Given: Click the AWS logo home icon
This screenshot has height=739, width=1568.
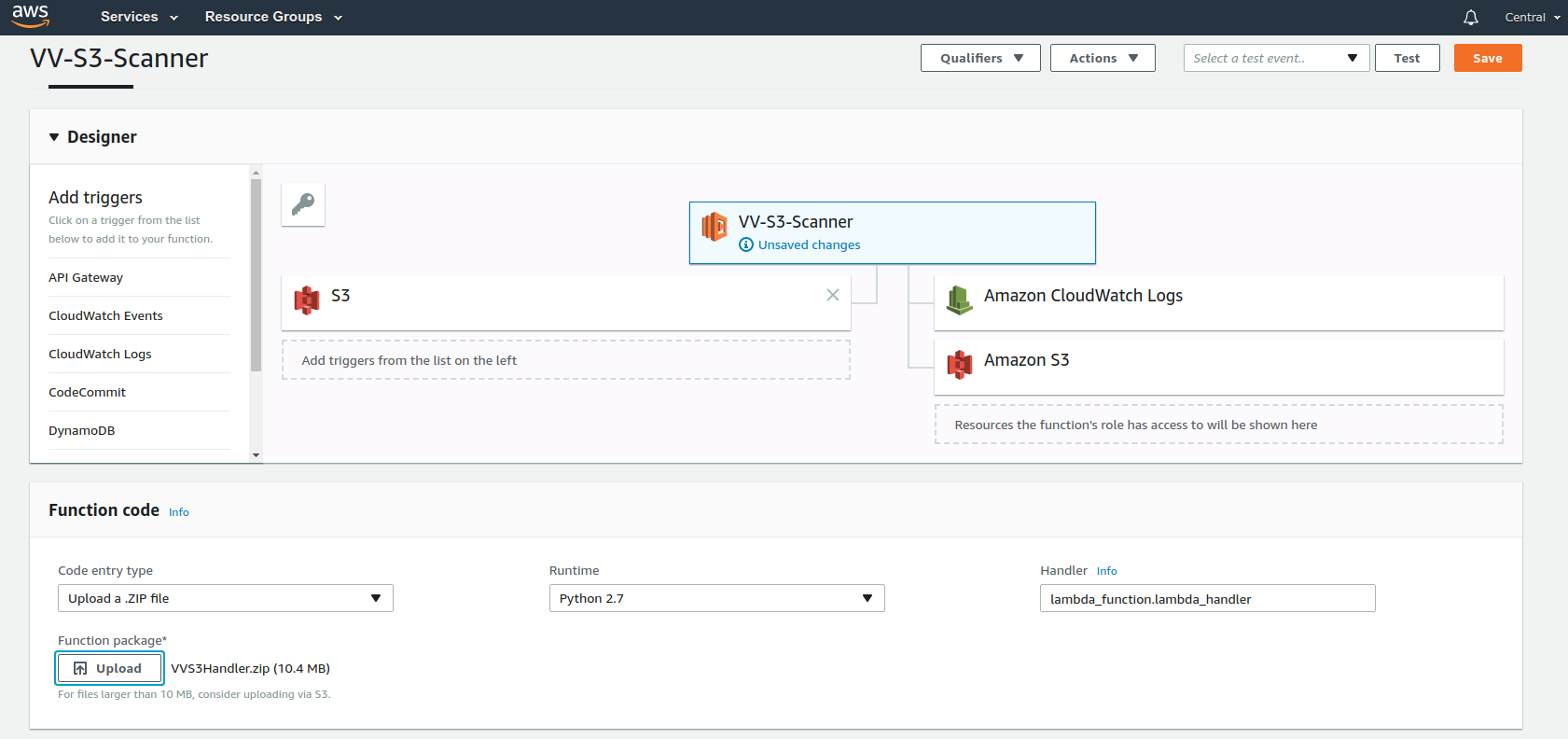Looking at the screenshot, I should coord(30,16).
